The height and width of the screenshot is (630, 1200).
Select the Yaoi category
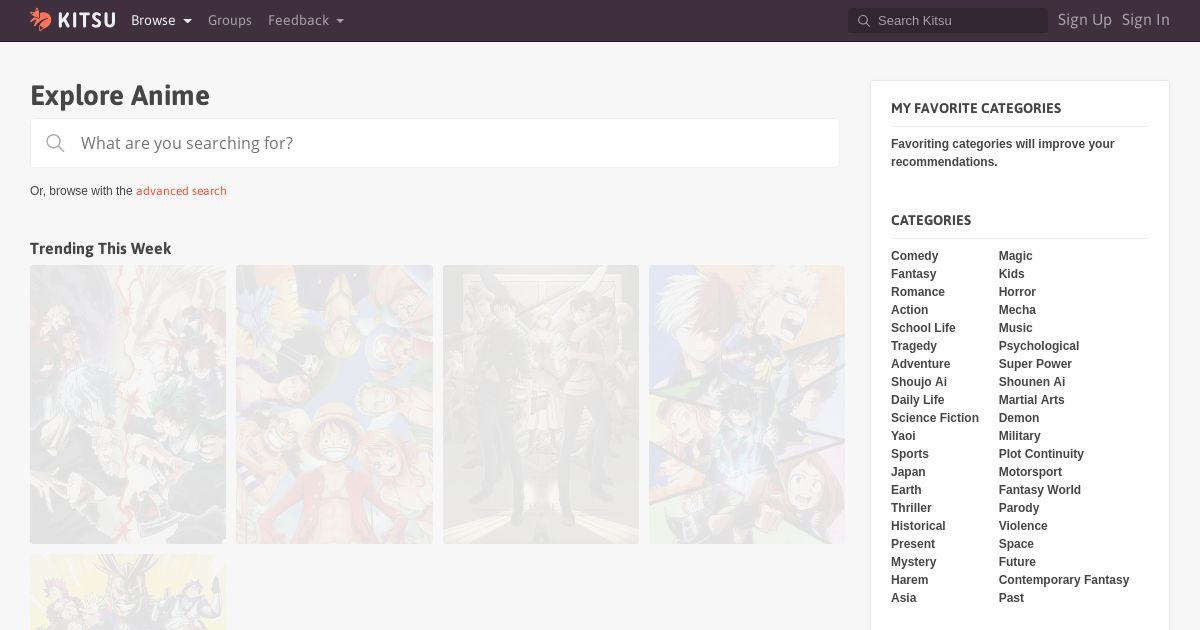[903, 436]
